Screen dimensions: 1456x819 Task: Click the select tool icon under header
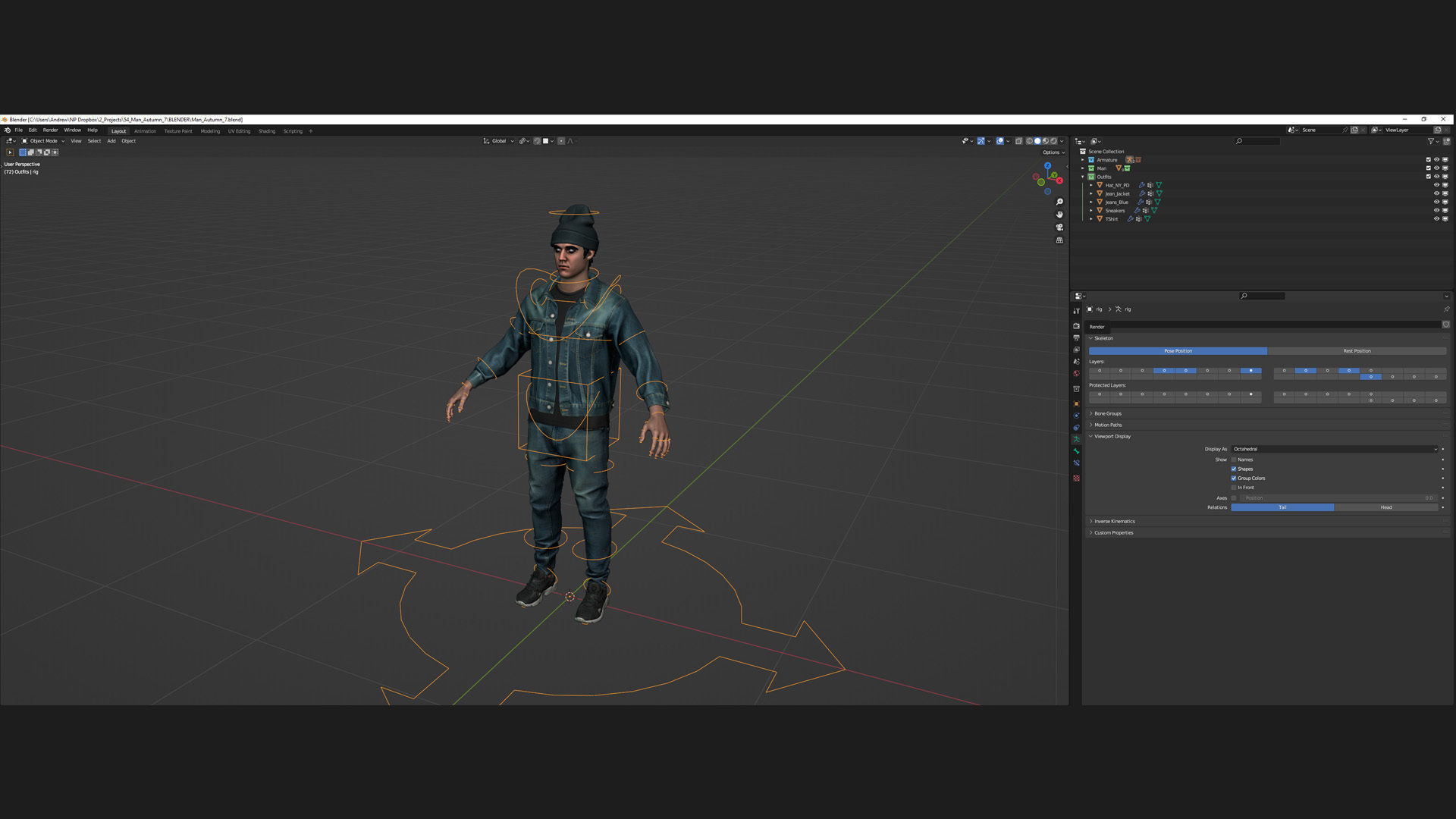tap(10, 152)
